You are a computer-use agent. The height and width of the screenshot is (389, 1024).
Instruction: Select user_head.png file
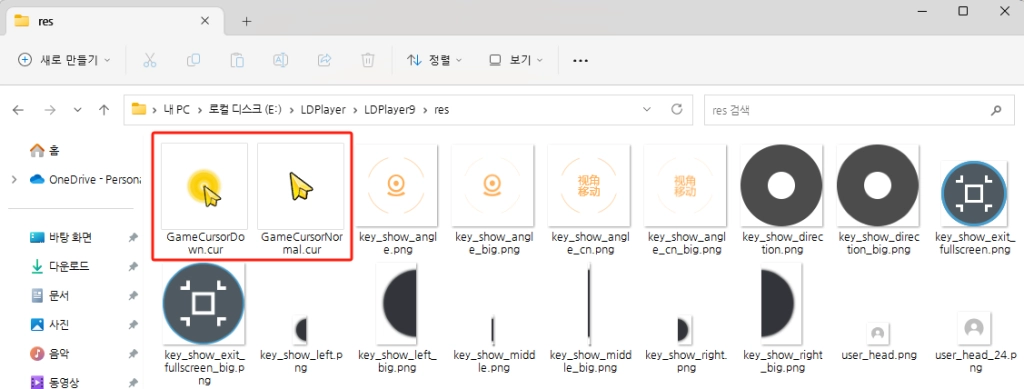[x=878, y=340]
